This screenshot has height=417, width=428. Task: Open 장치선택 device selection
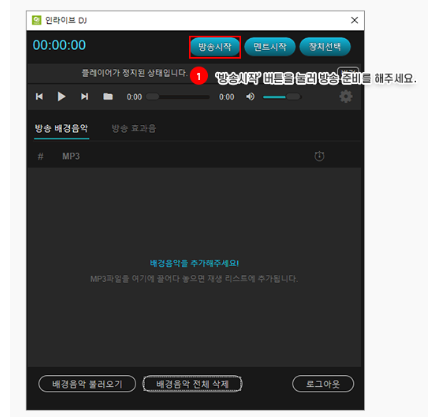point(325,47)
